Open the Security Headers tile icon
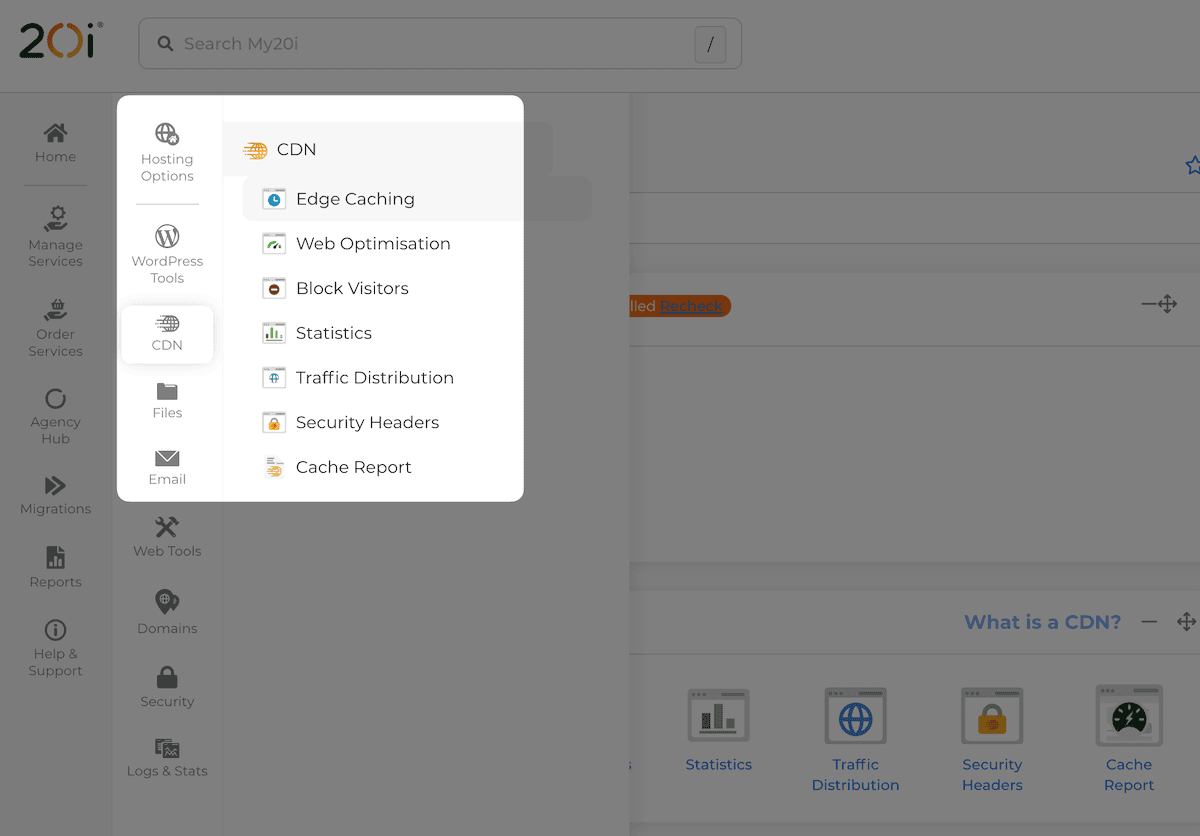1200x836 pixels. pos(992,715)
